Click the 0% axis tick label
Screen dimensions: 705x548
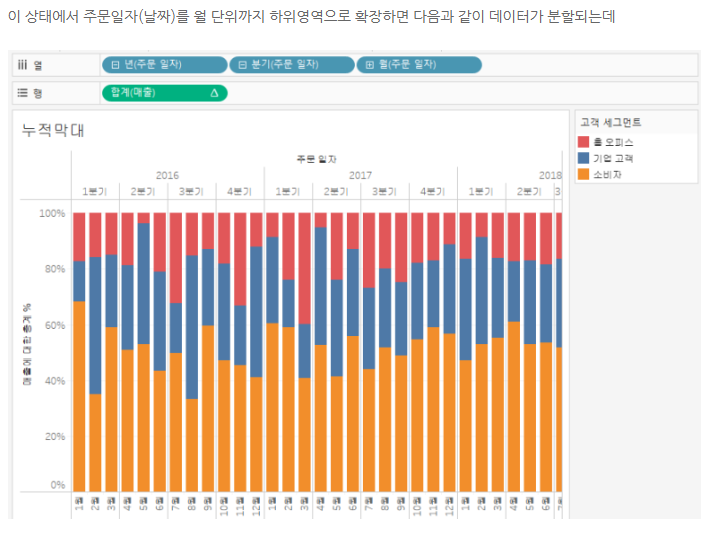tap(58, 485)
